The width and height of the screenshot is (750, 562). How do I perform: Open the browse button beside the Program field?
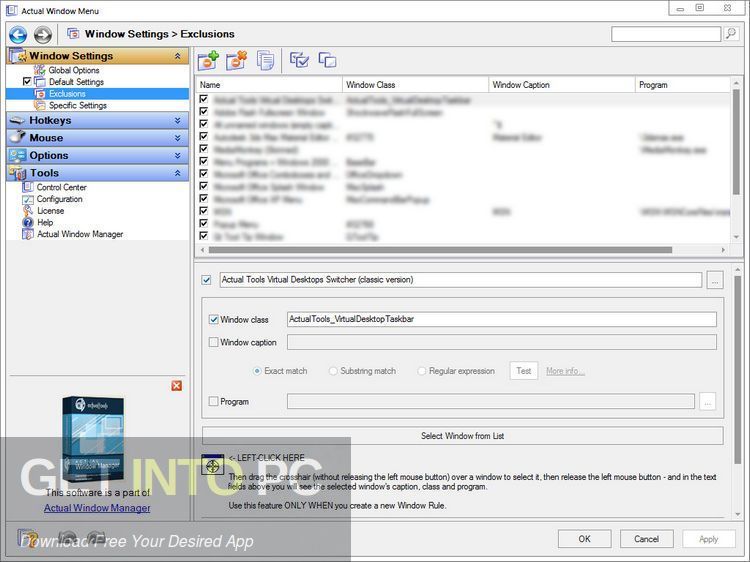(707, 401)
